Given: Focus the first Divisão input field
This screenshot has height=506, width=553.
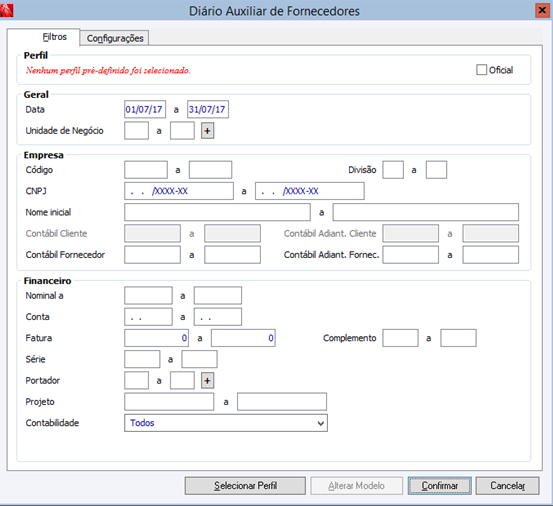Looking at the screenshot, I should tap(393, 170).
